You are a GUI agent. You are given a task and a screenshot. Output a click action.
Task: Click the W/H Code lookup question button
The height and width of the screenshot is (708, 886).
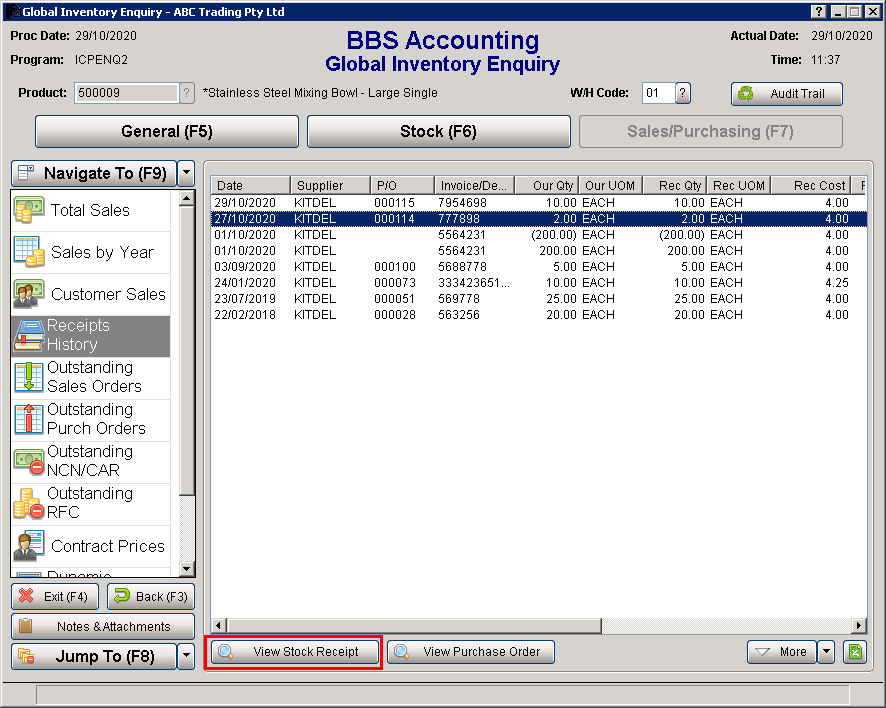coord(683,93)
